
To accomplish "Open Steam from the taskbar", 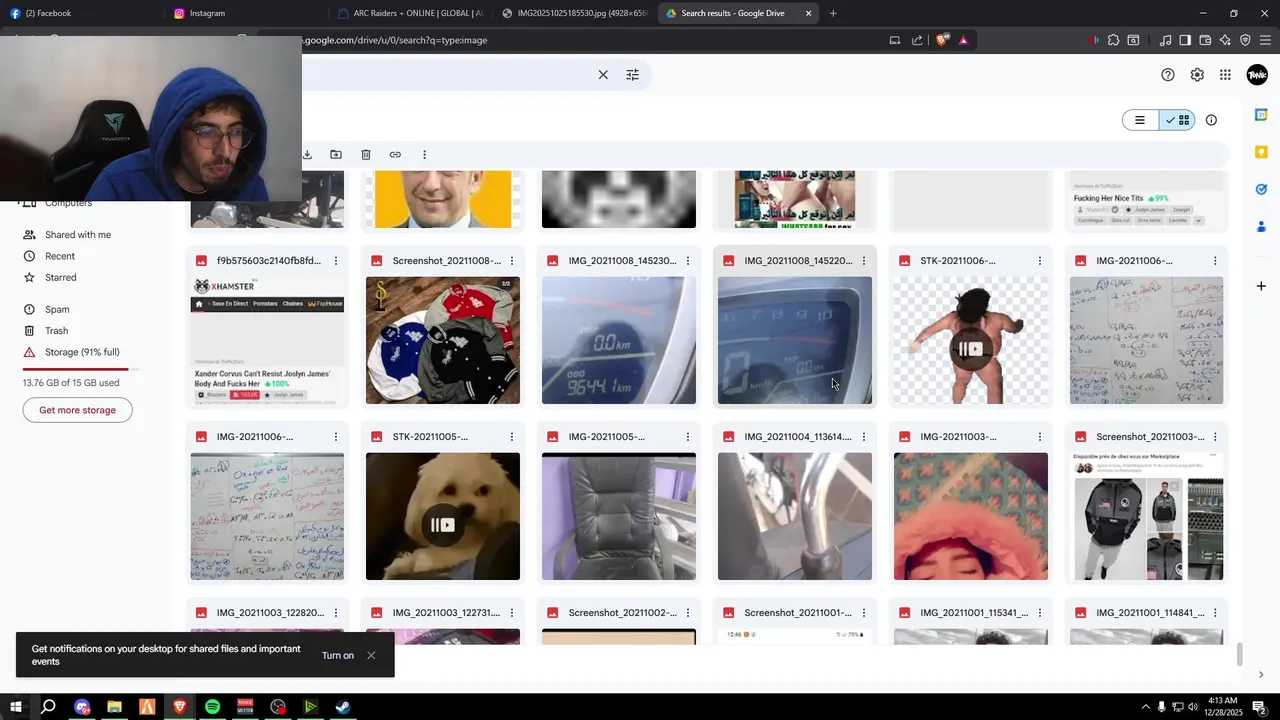I will pos(342,707).
